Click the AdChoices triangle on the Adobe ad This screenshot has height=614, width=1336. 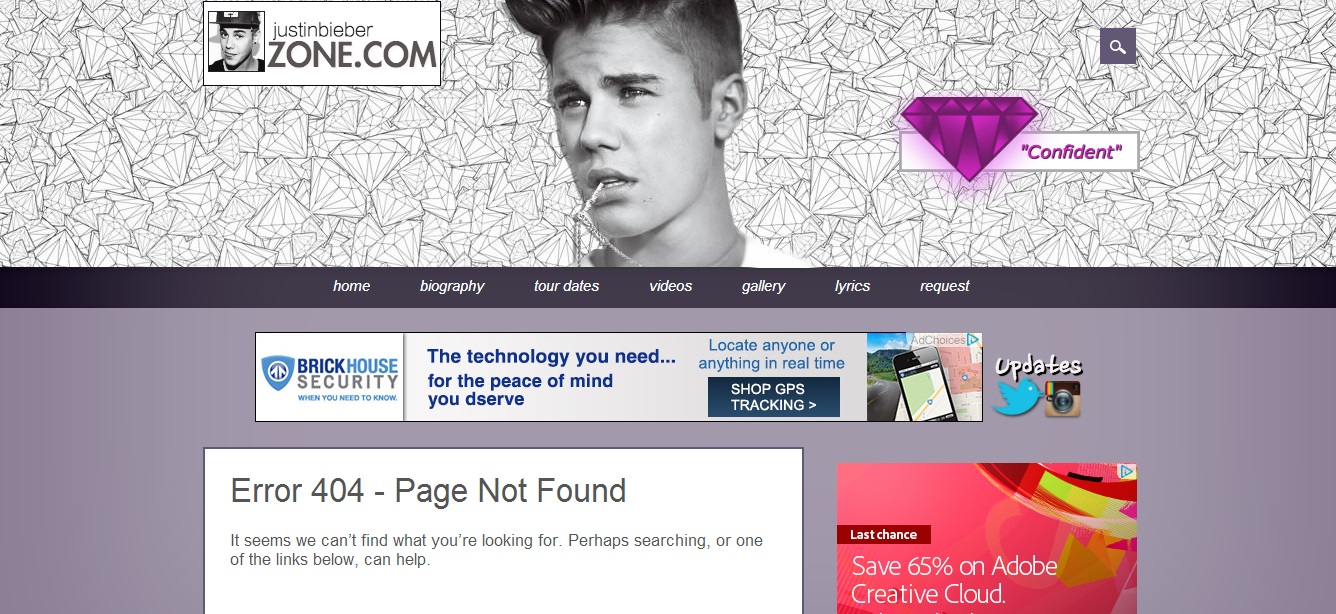click(x=1126, y=471)
